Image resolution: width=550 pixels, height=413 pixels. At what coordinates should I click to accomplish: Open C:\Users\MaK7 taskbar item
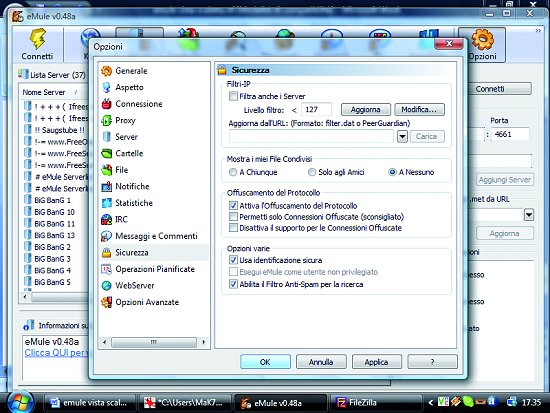pos(185,402)
